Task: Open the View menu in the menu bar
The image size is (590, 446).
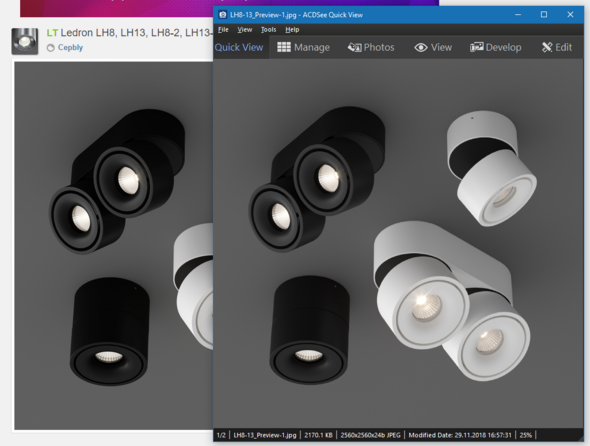Action: 245,29
